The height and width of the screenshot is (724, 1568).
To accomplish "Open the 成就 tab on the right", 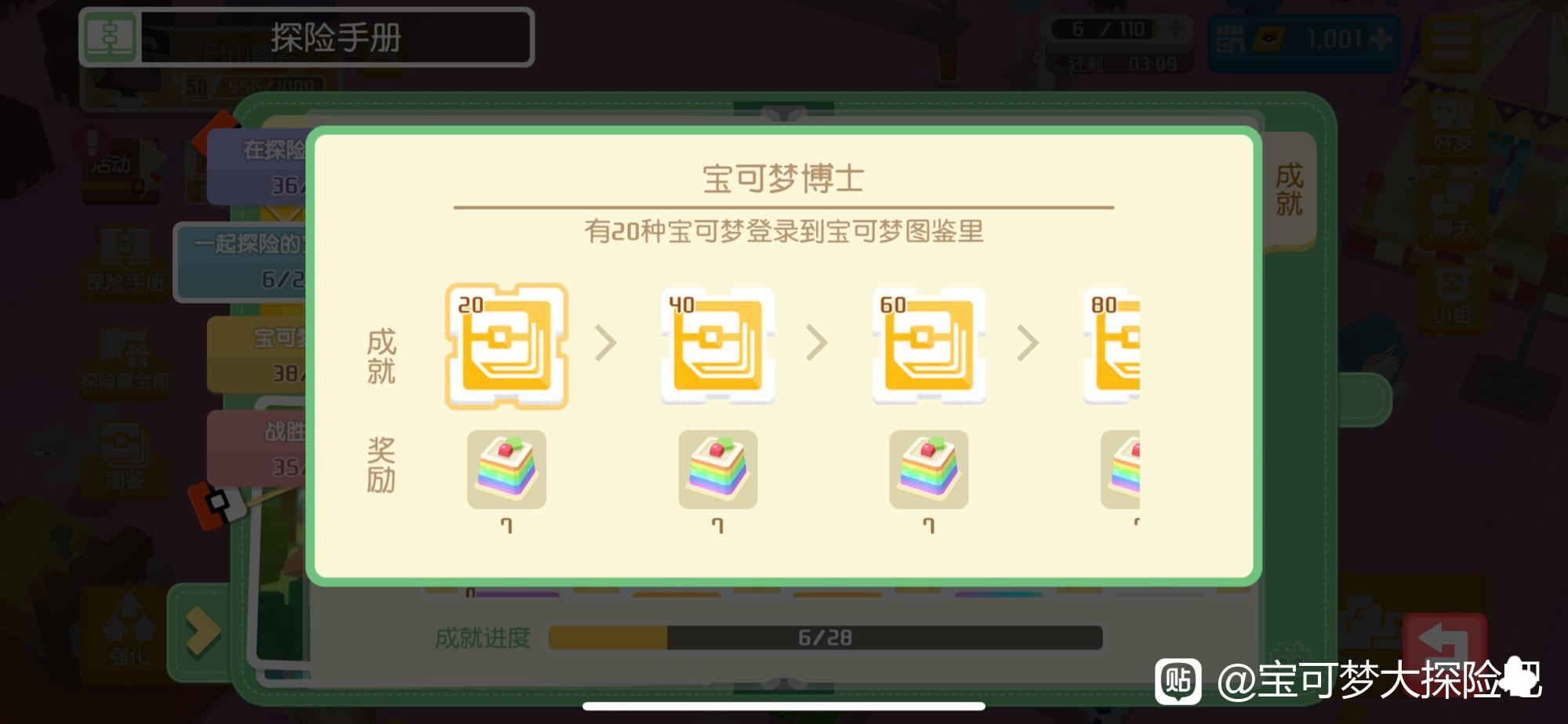I will click(x=1289, y=189).
